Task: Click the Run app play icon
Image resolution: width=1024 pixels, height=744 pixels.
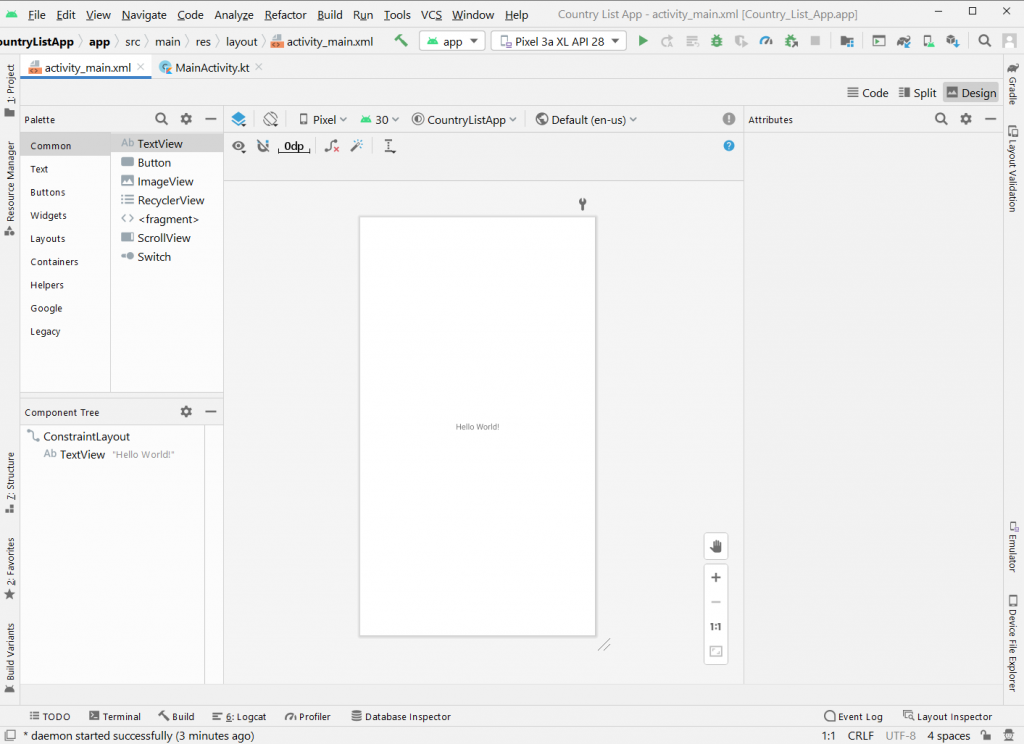Action: (x=643, y=41)
